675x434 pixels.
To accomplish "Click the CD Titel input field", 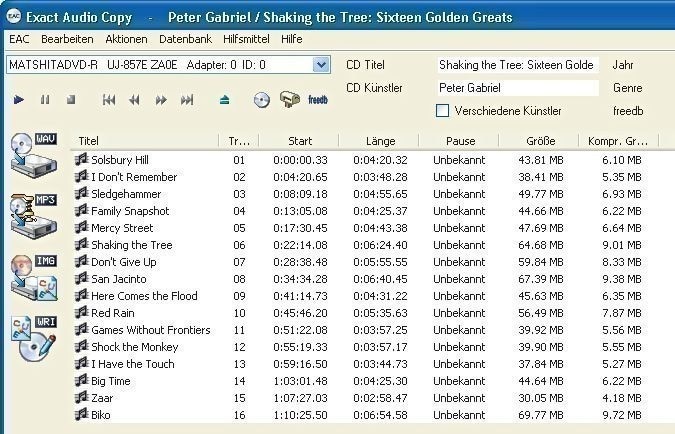I will [517, 65].
